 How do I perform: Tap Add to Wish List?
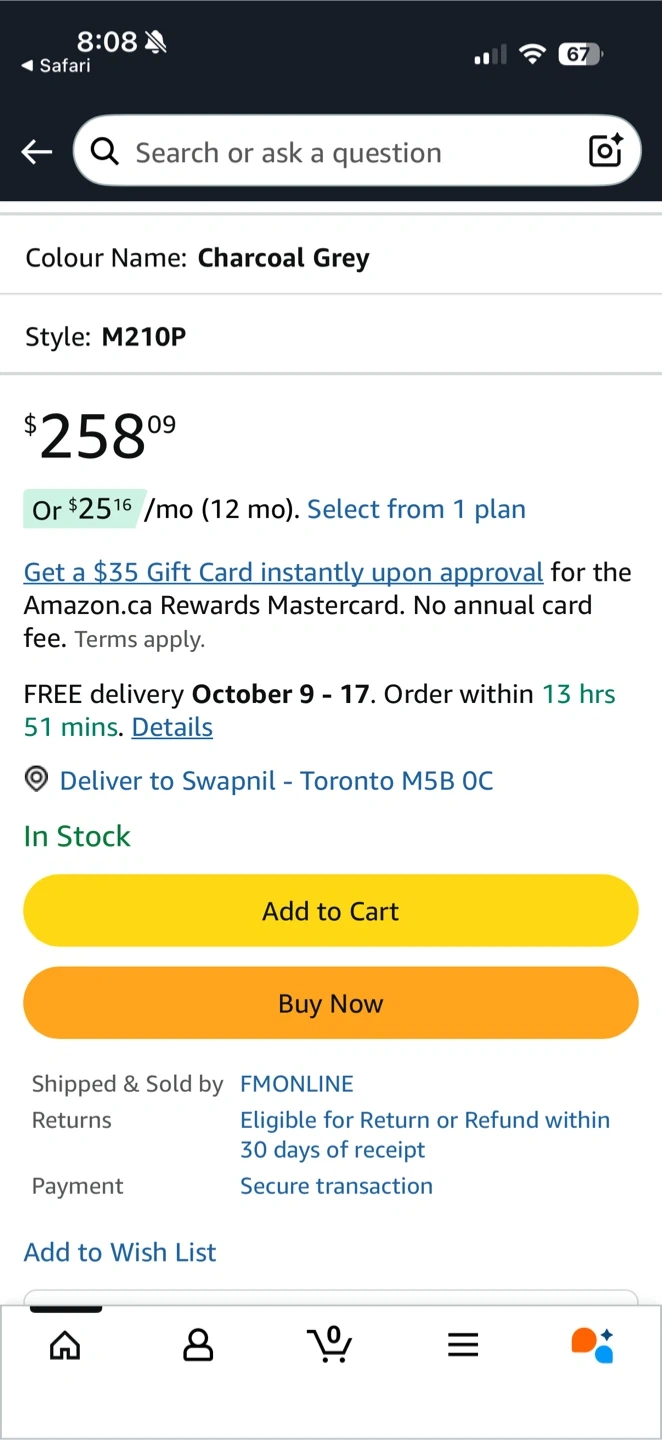coord(120,1252)
